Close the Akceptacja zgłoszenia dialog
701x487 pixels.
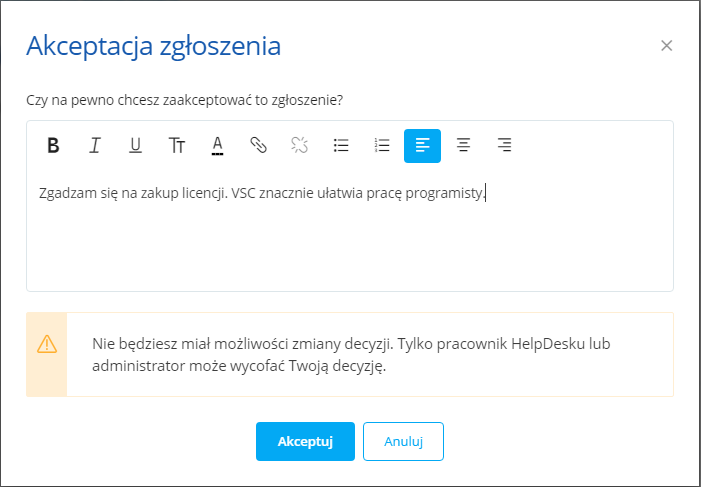[667, 46]
